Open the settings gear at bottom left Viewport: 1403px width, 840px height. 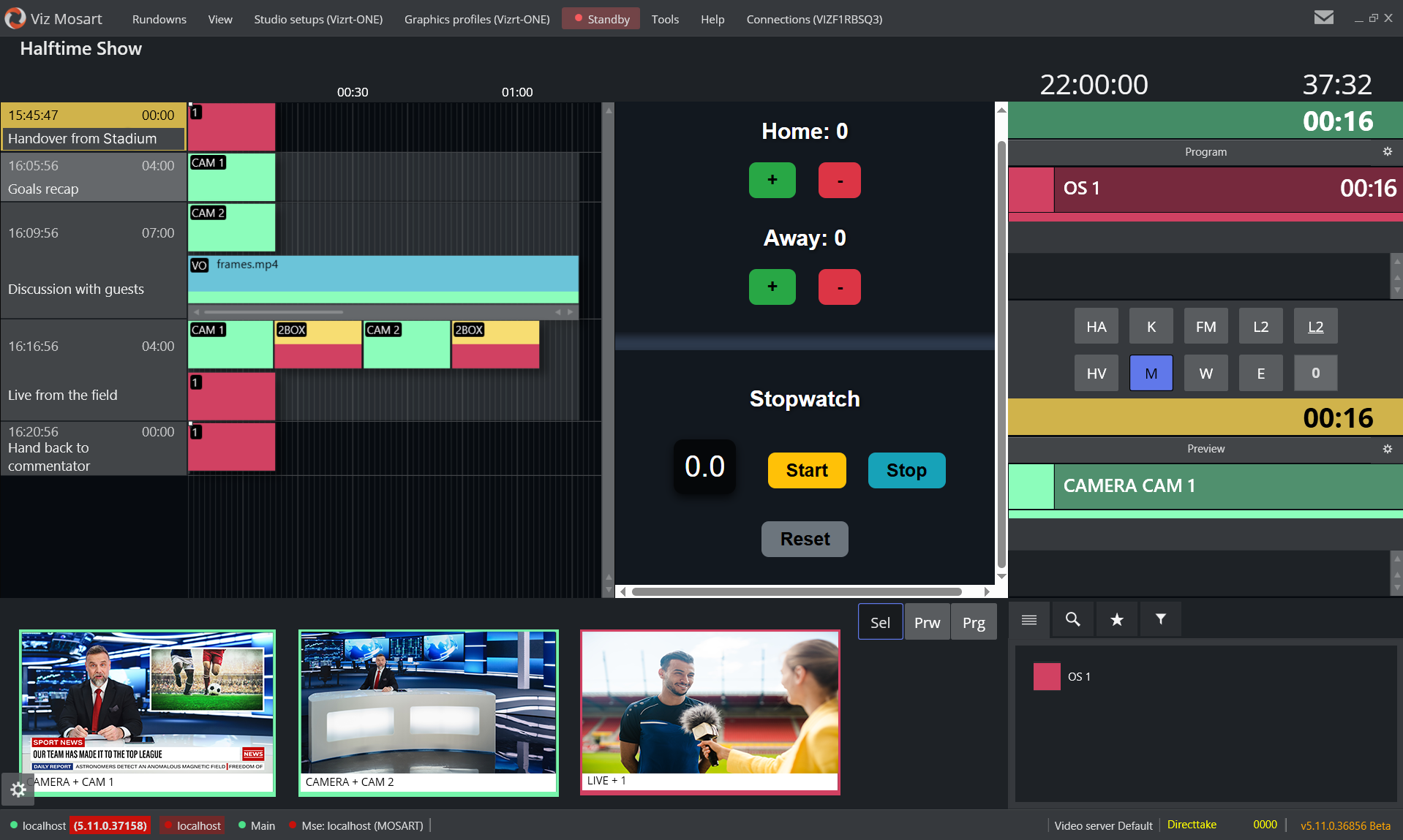point(18,790)
